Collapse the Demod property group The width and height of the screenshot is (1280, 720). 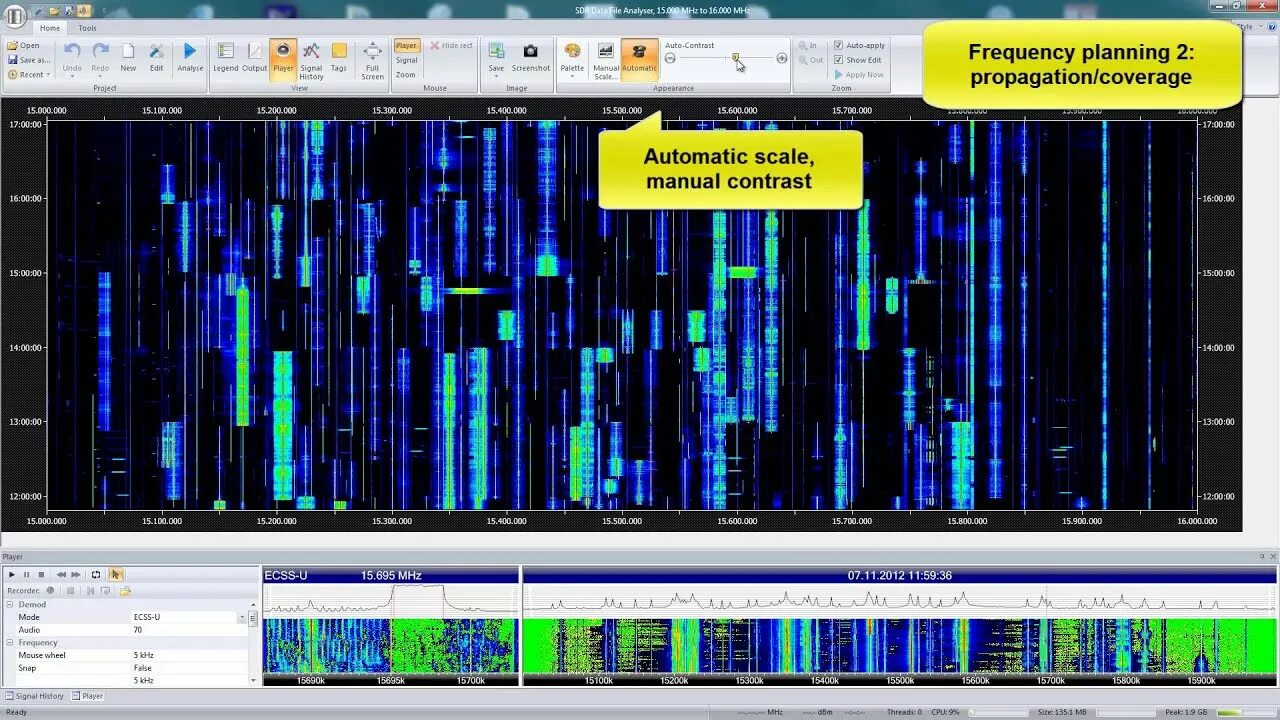click(10, 604)
